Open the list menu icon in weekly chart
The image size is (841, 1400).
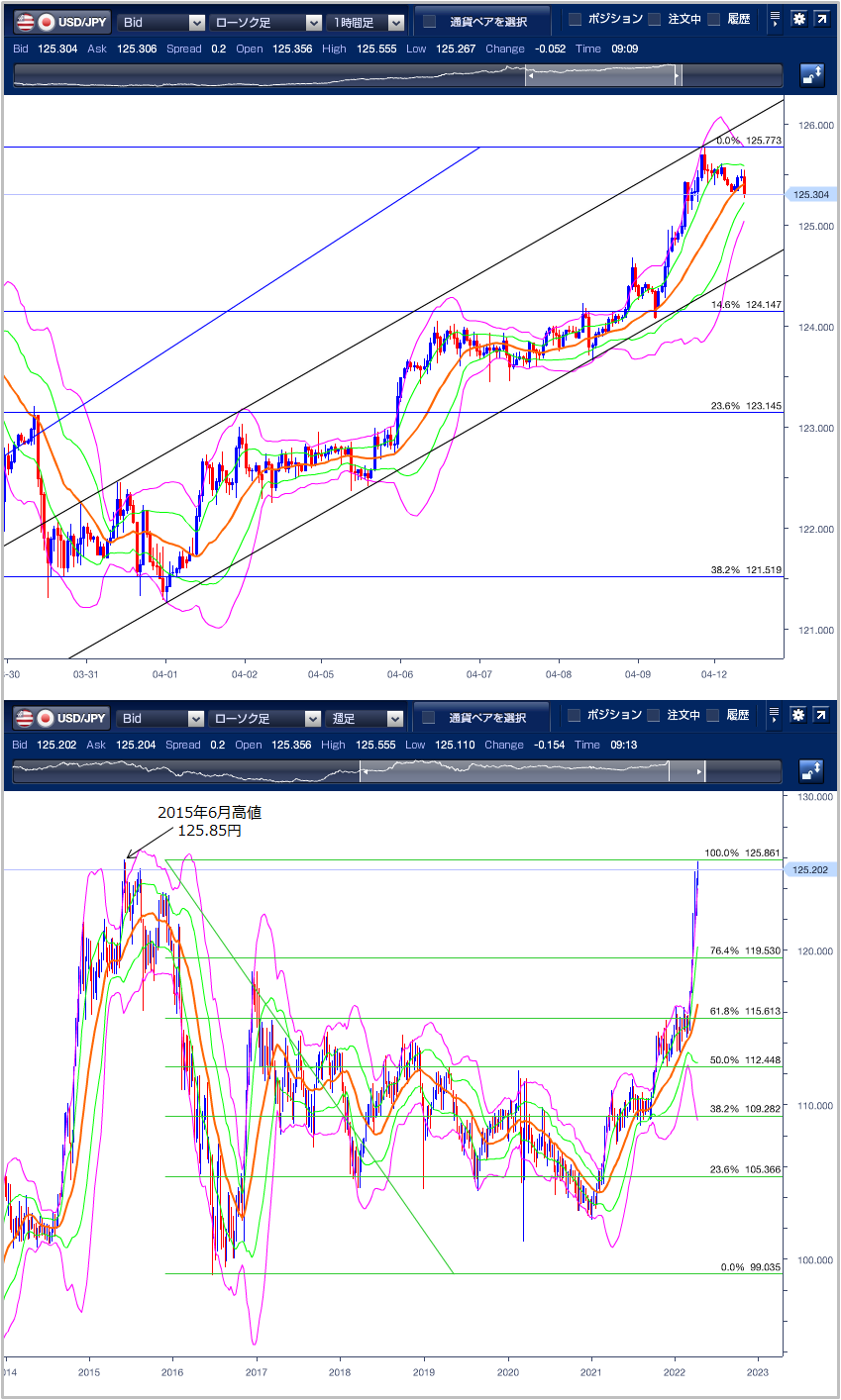(x=775, y=716)
